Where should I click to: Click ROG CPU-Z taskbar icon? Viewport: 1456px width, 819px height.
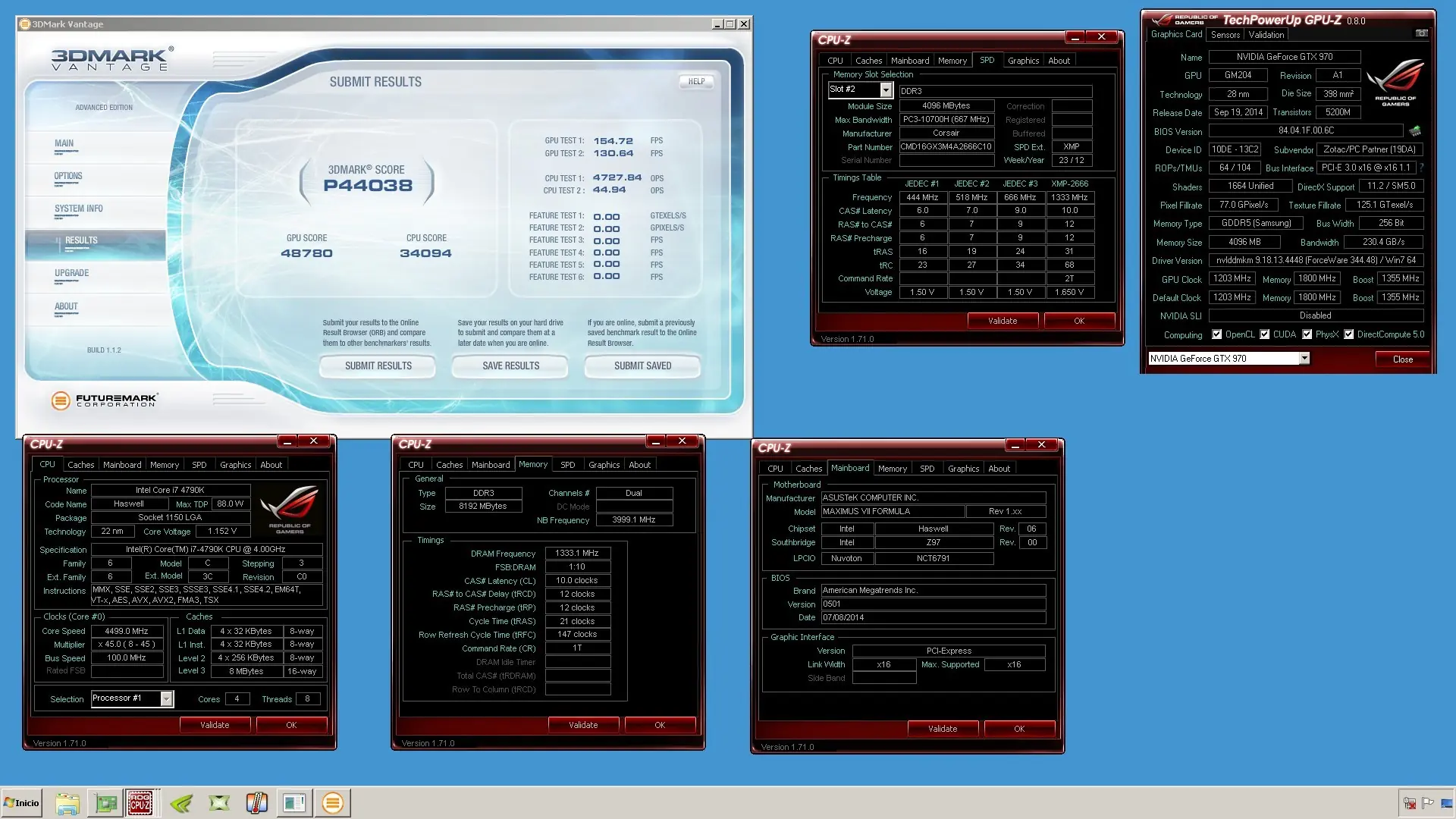(140, 803)
